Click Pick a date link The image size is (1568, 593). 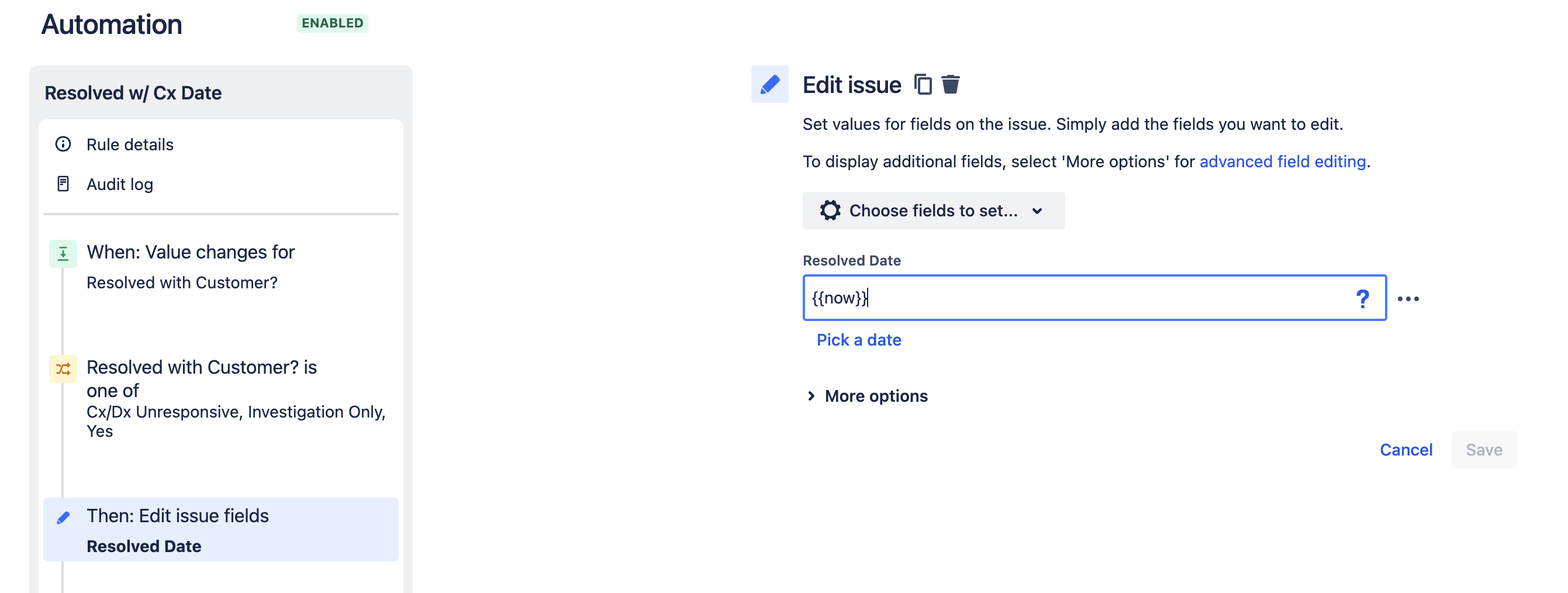[858, 340]
